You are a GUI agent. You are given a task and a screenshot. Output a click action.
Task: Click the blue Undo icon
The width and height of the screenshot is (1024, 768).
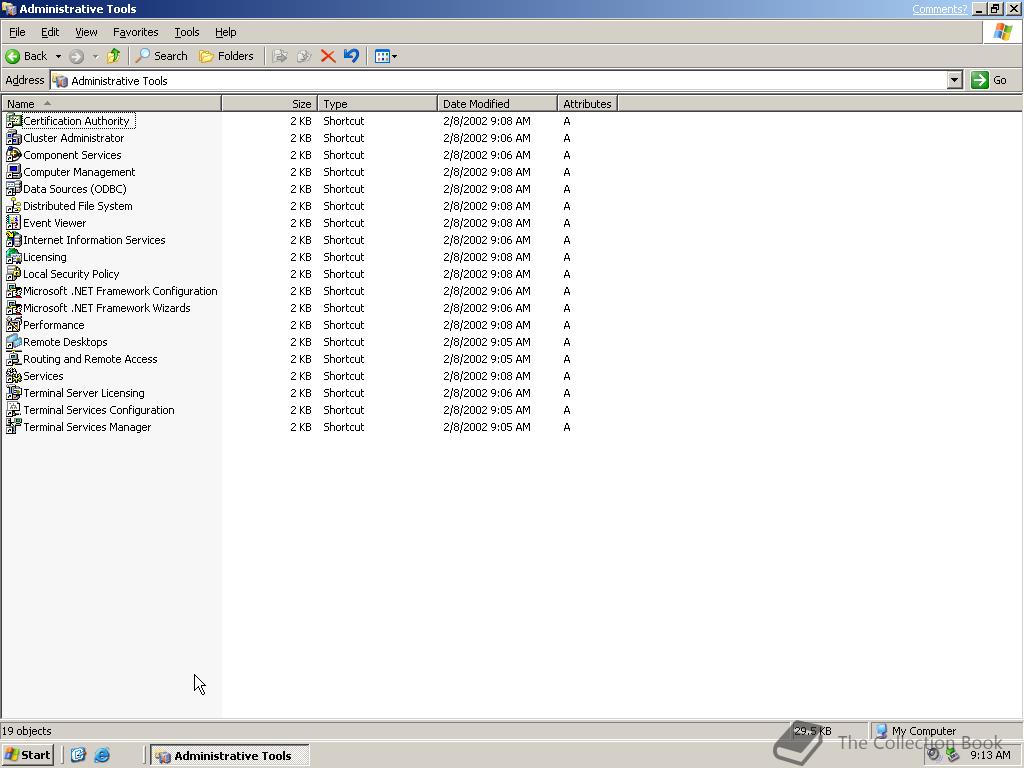pyautogui.click(x=351, y=56)
